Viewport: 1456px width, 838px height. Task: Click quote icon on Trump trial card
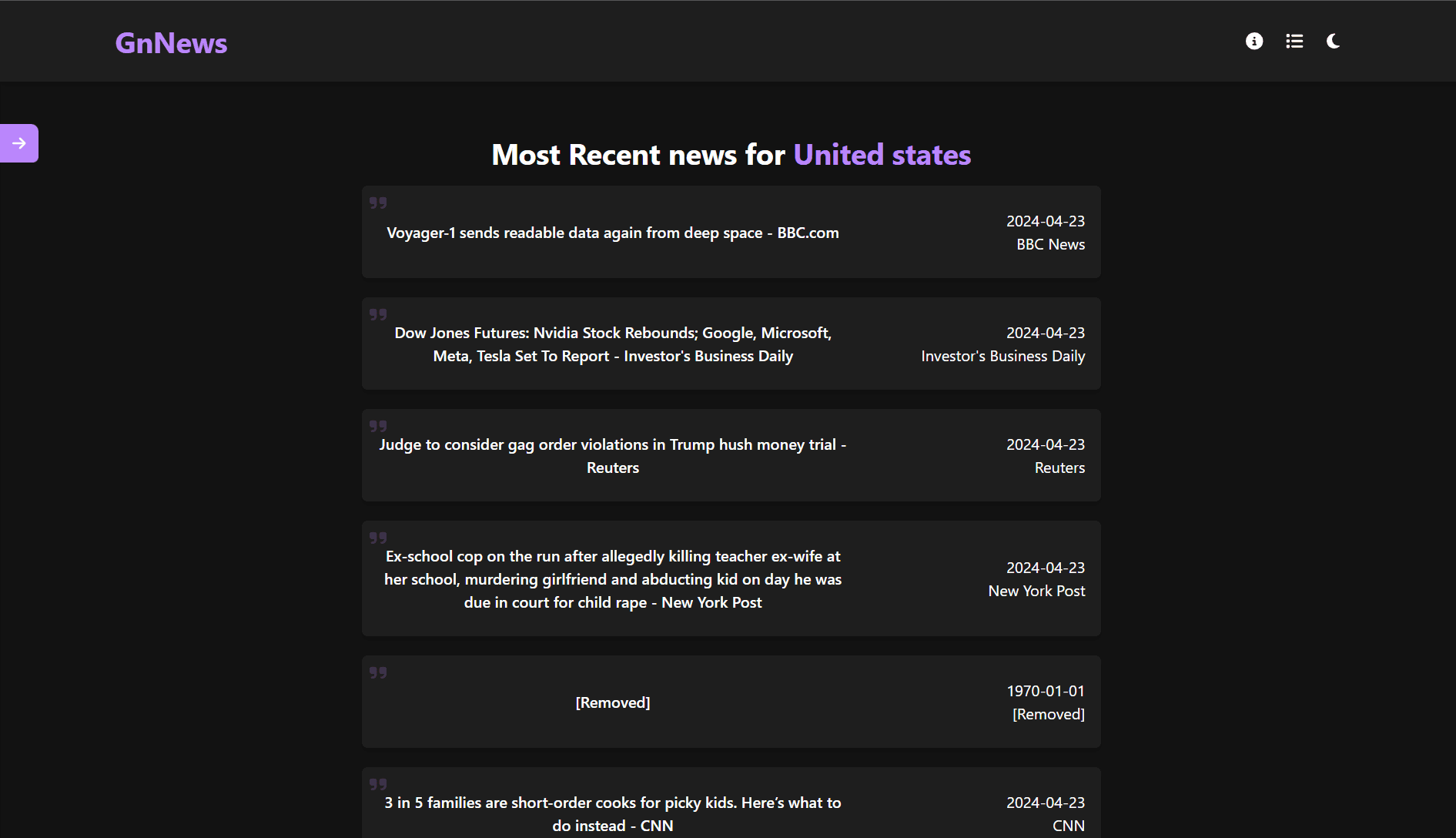coord(378,426)
